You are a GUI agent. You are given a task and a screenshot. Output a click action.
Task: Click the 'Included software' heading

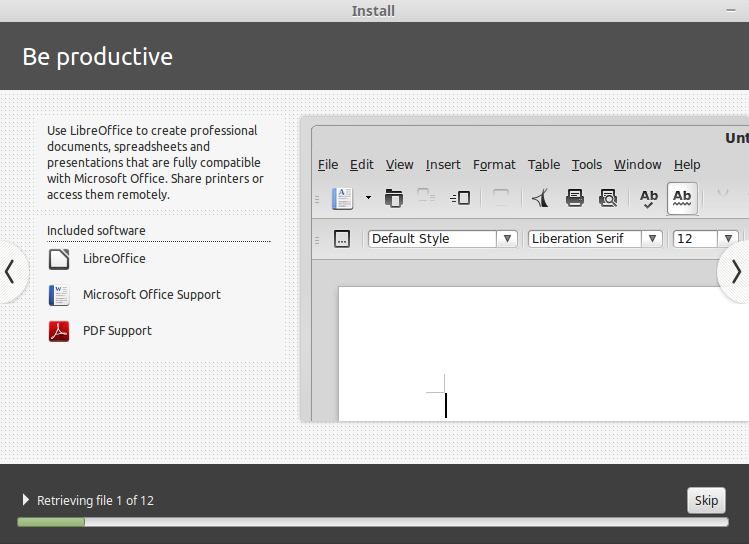pyautogui.click(x=96, y=230)
